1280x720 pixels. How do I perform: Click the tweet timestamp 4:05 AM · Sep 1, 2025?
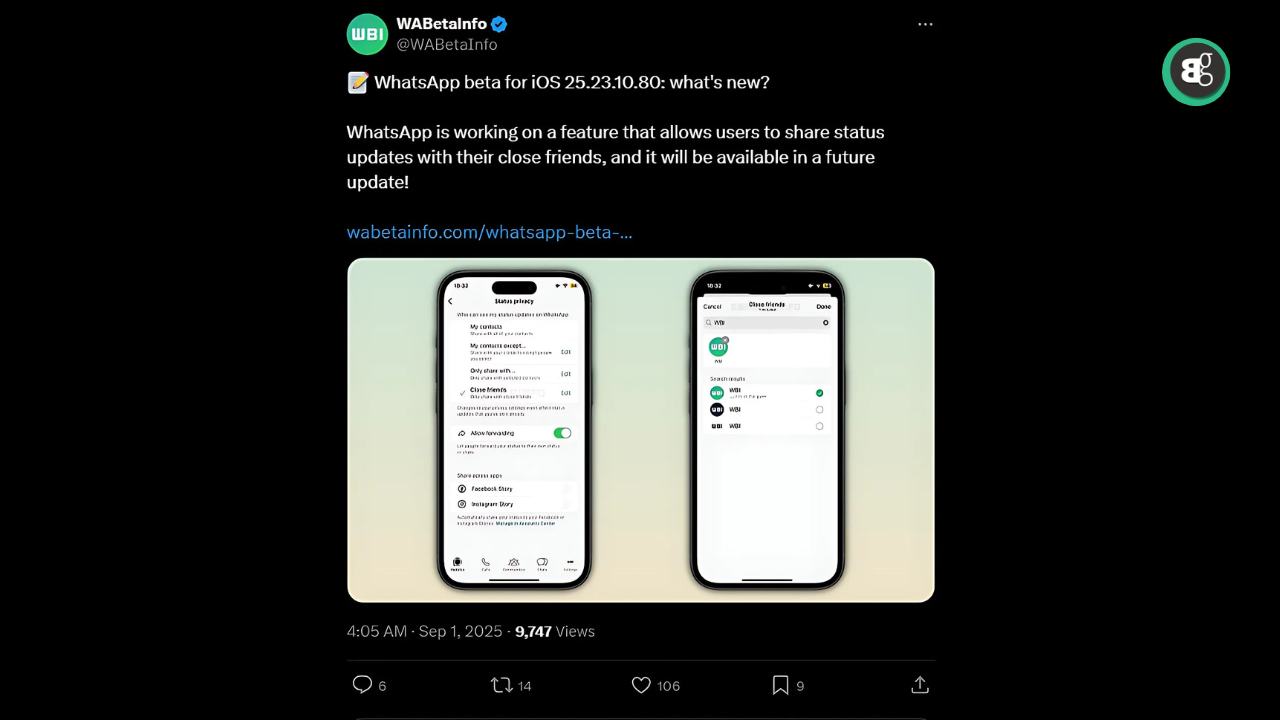click(x=424, y=632)
